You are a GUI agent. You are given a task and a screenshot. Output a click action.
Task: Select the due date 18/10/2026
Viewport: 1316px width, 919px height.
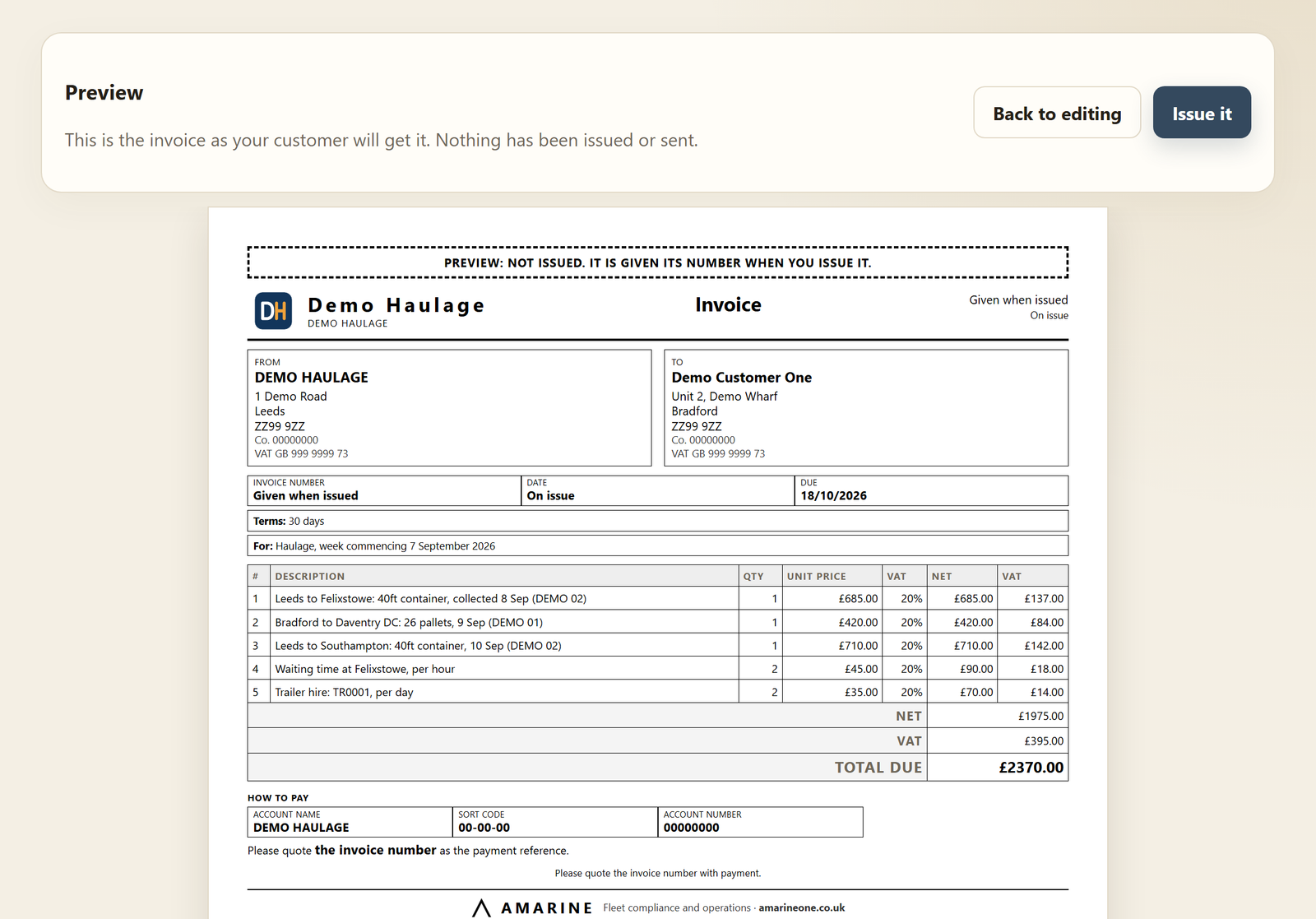point(833,496)
